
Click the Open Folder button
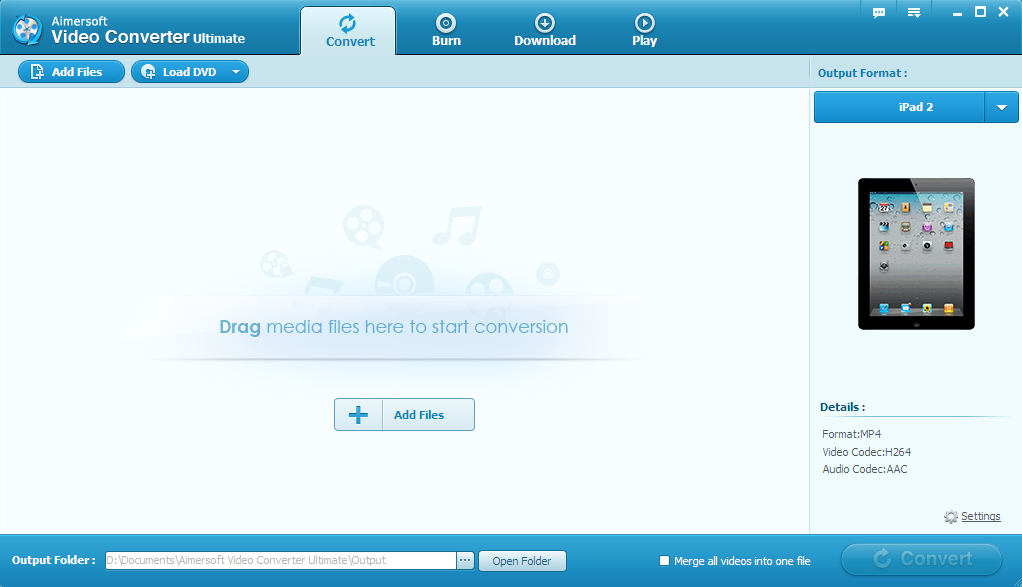click(522, 560)
